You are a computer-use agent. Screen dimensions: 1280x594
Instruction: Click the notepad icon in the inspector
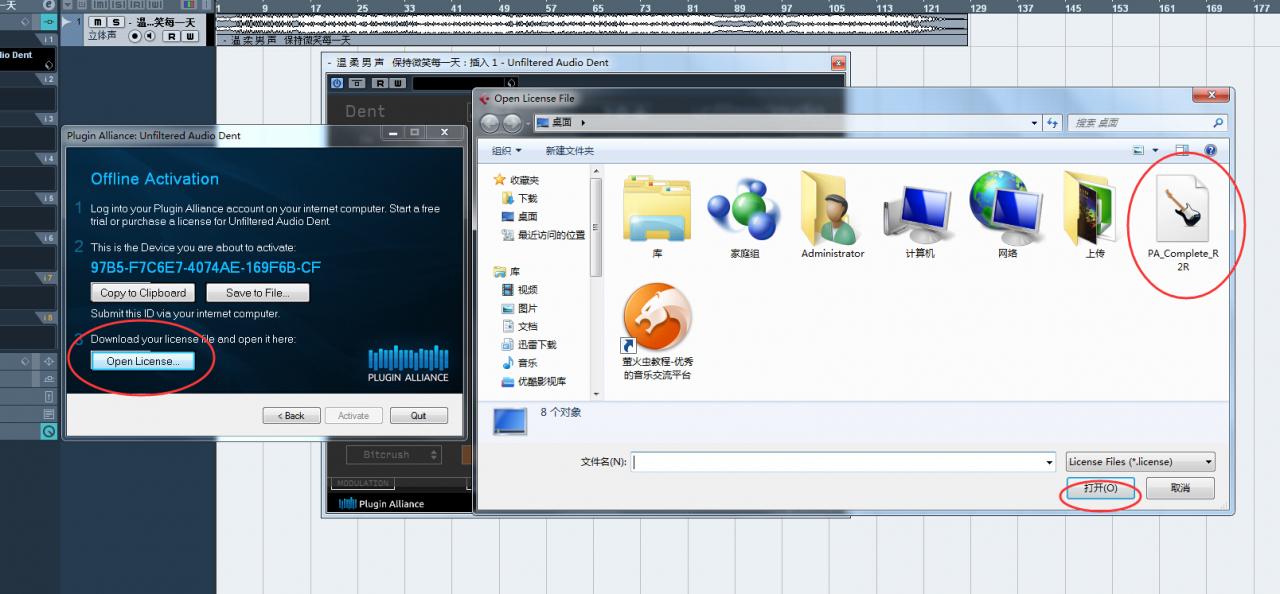pos(48,414)
